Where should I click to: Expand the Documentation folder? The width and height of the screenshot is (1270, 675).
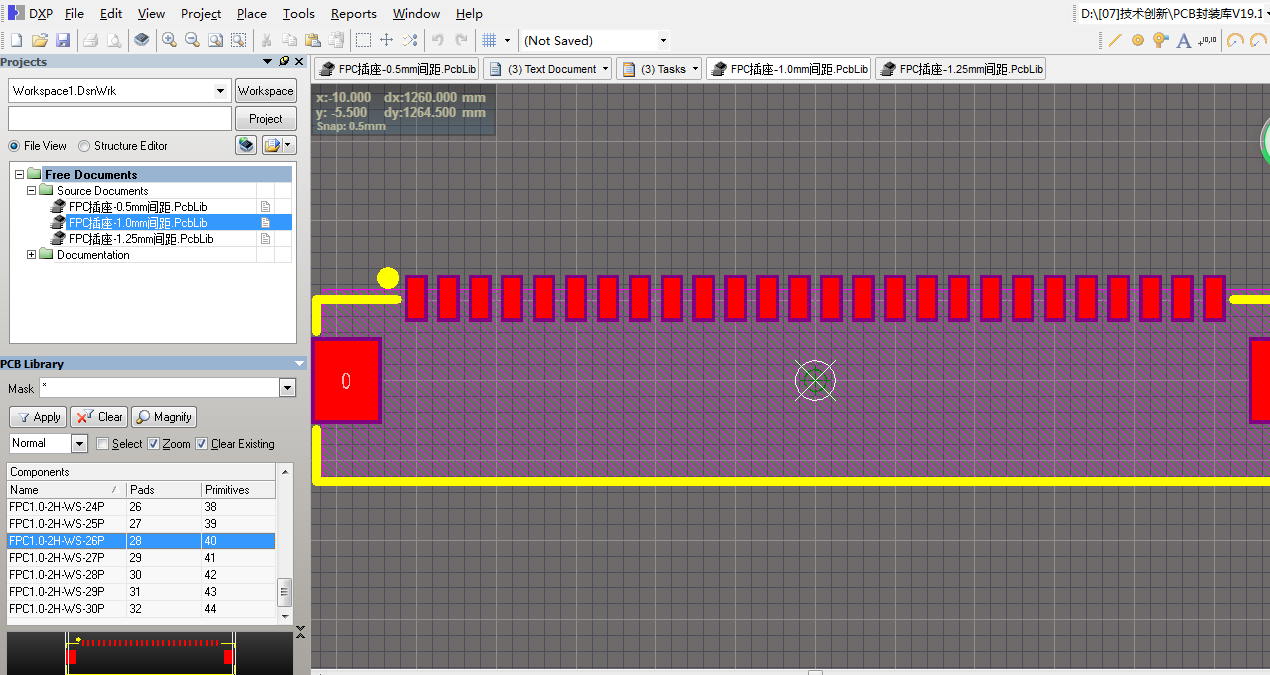(x=31, y=254)
